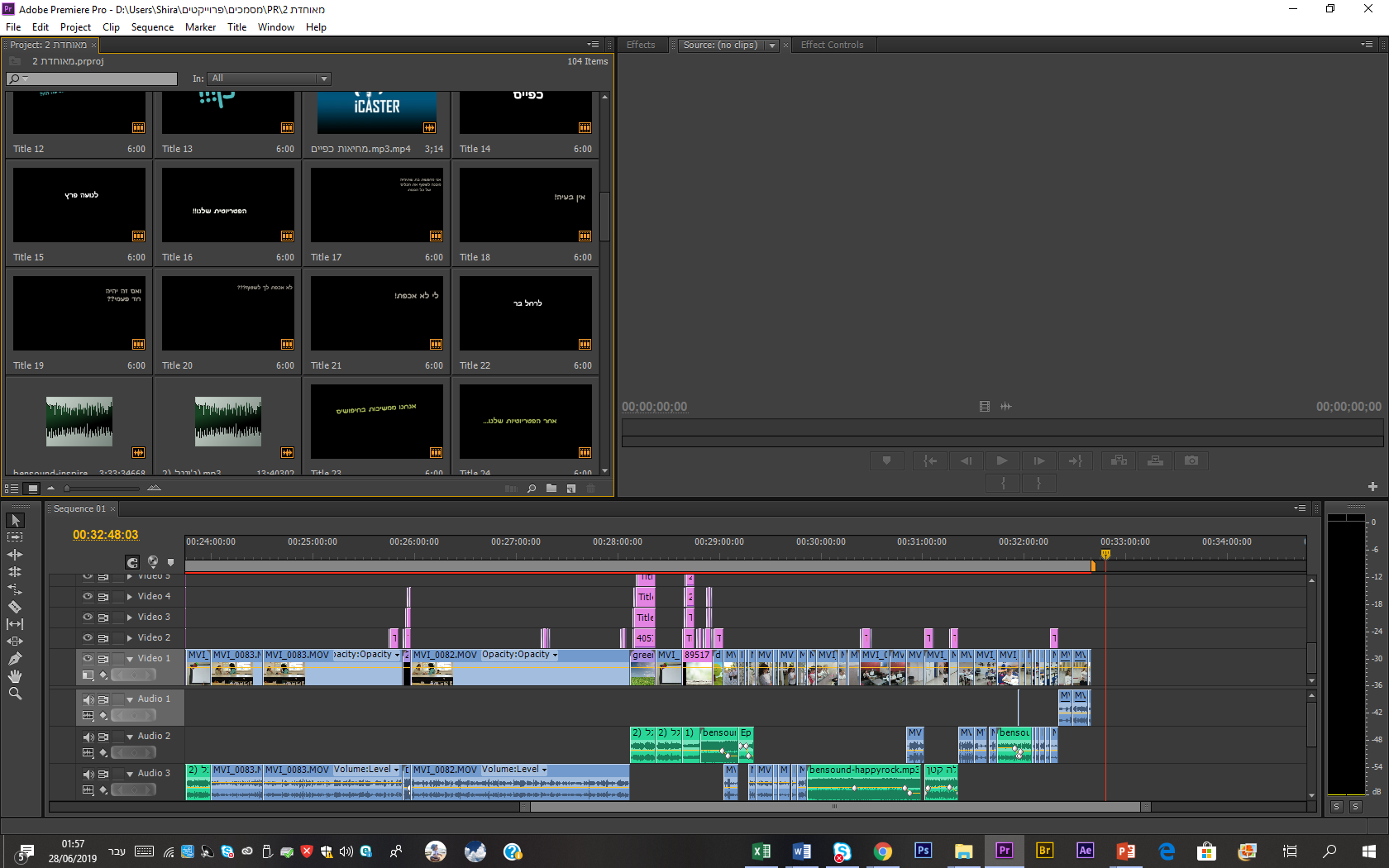The width and height of the screenshot is (1389, 868).
Task: Toggle the eye on Video 2 track
Action: pyautogui.click(x=88, y=637)
